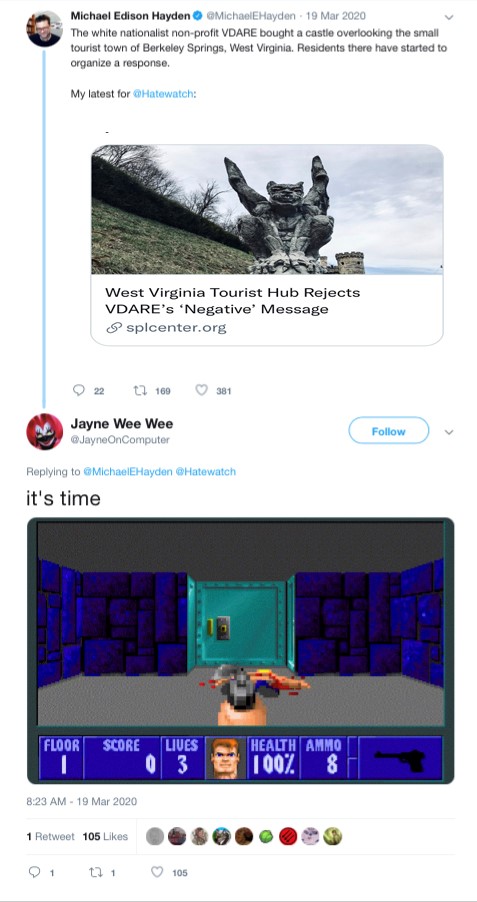The width and height of the screenshot is (477, 902).
Task: Open the splcenter.org article card
Action: [267, 245]
